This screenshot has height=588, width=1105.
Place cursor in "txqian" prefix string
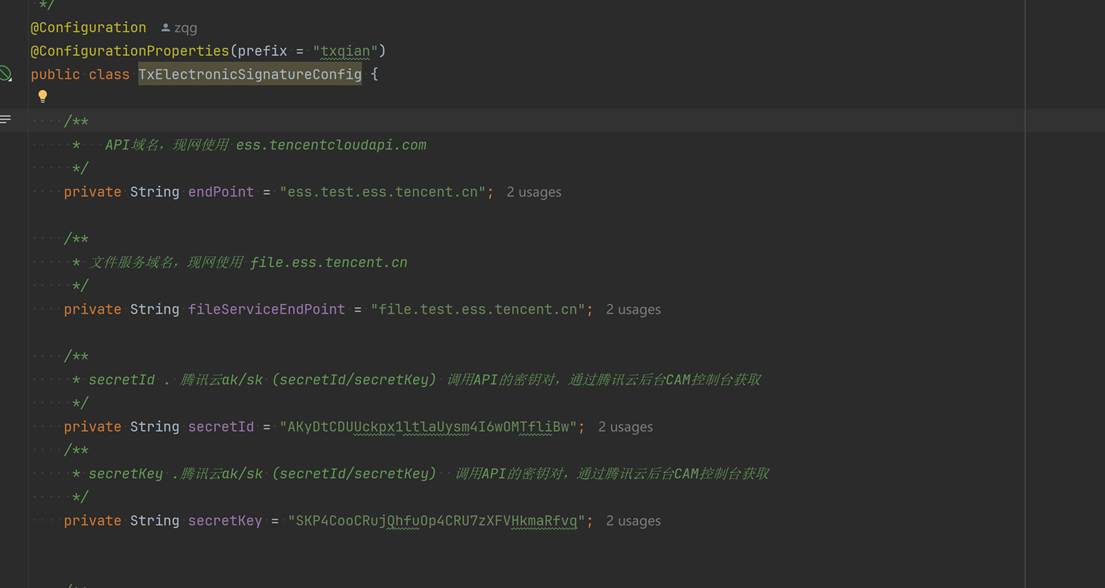(x=345, y=51)
